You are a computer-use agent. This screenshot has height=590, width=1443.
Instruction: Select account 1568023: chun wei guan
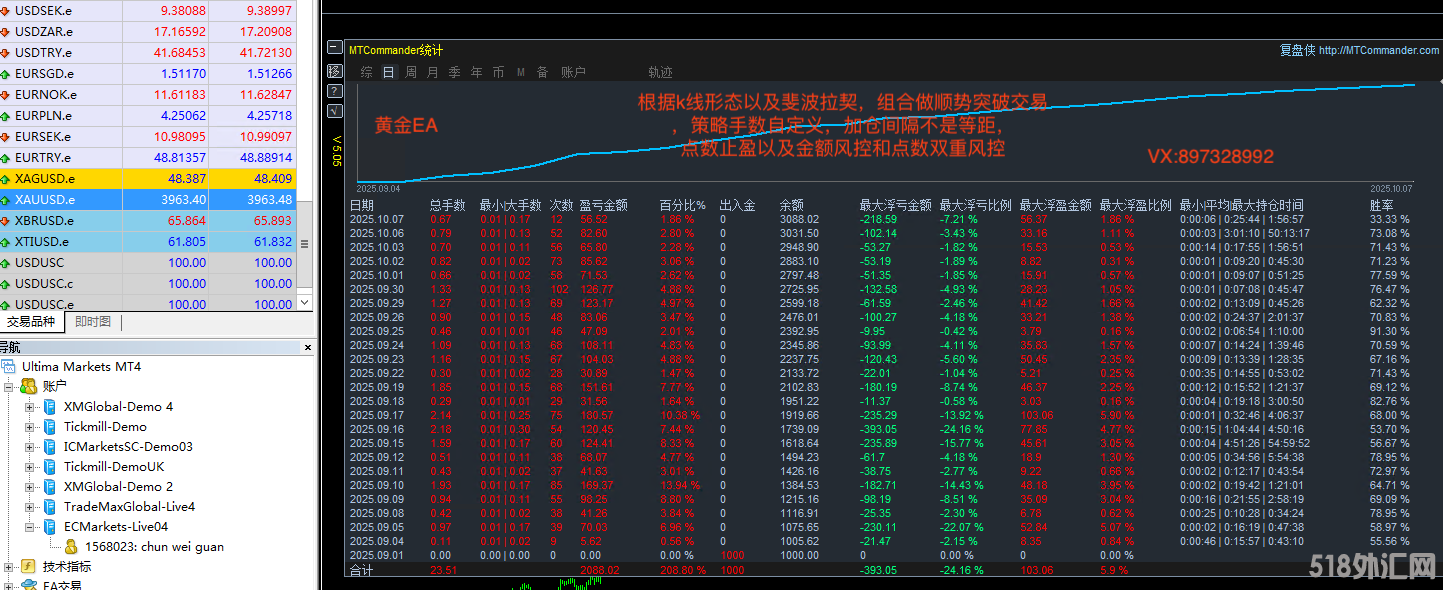click(x=153, y=546)
